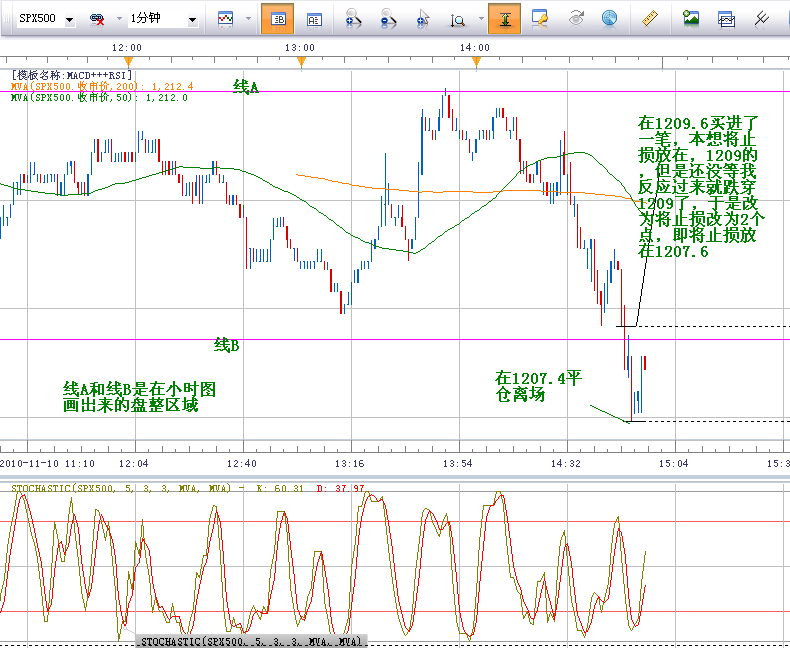790x648 pixels.
Task: Click the pitchfork drawing tool icon
Action: [x=761, y=18]
